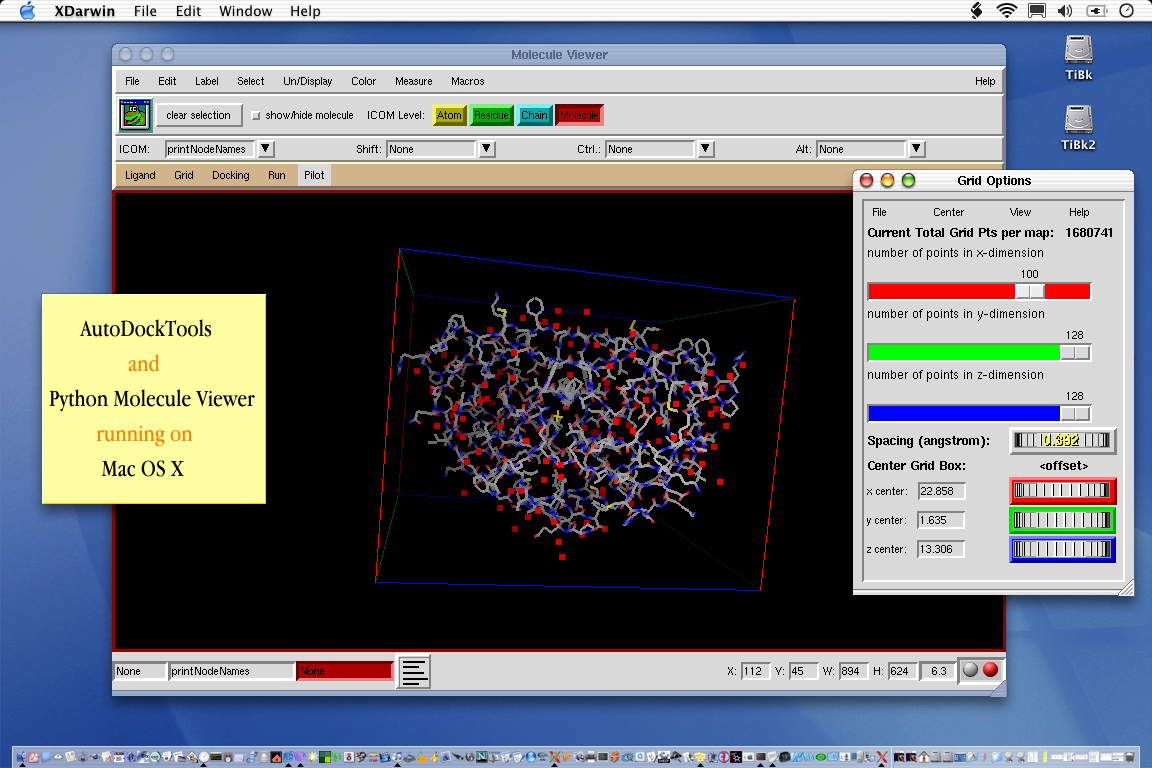
Task: Open the Ligand menu in AutoDock bar
Action: (140, 176)
